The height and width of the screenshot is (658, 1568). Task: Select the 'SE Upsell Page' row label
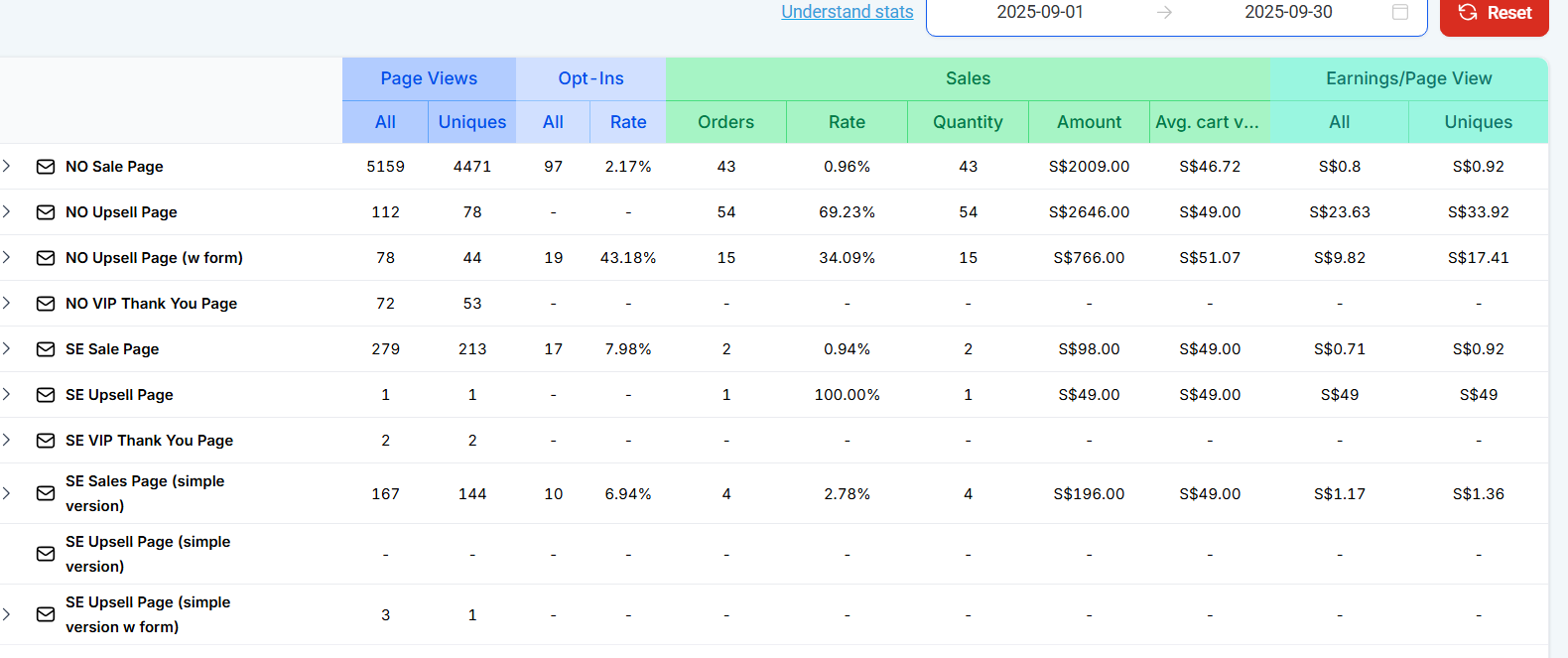(x=119, y=395)
